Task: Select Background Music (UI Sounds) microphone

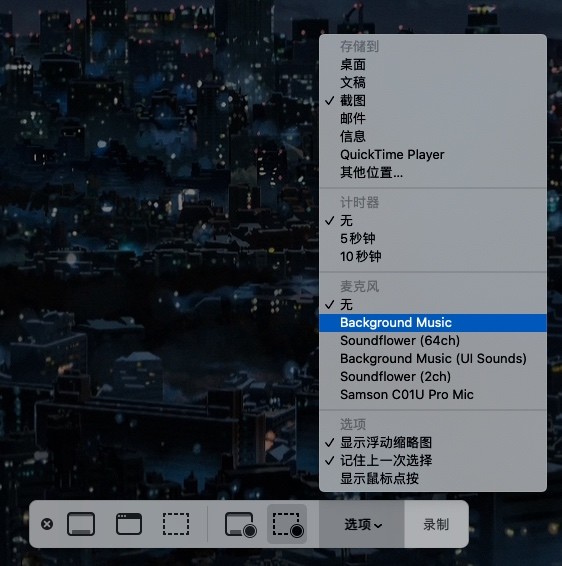Action: [433, 359]
